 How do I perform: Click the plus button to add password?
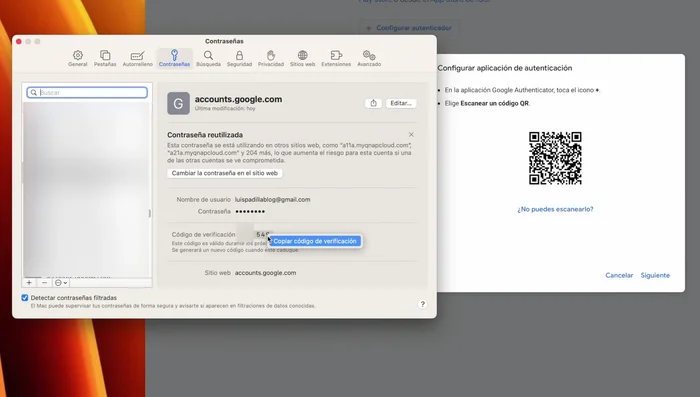(29, 283)
